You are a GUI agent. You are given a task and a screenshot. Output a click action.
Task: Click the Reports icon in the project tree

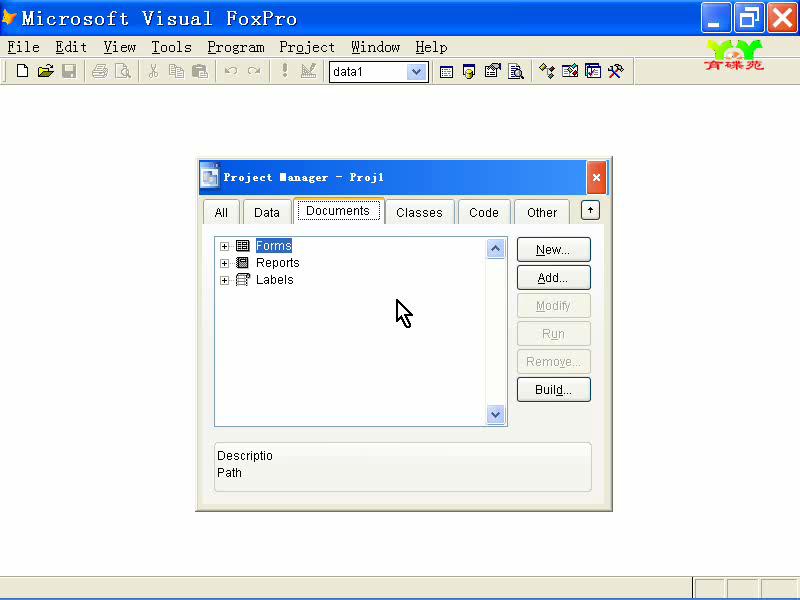[x=243, y=263]
